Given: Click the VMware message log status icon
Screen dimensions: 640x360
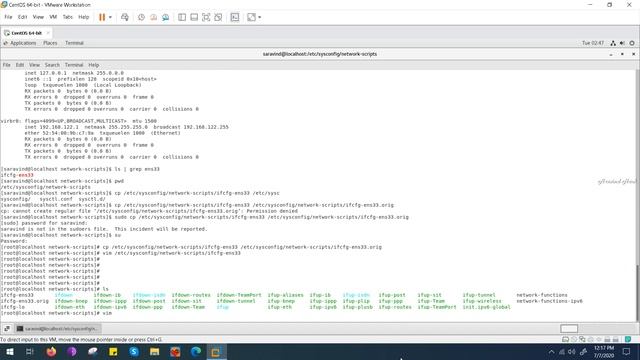Looking at the screenshot, I should (628, 339).
